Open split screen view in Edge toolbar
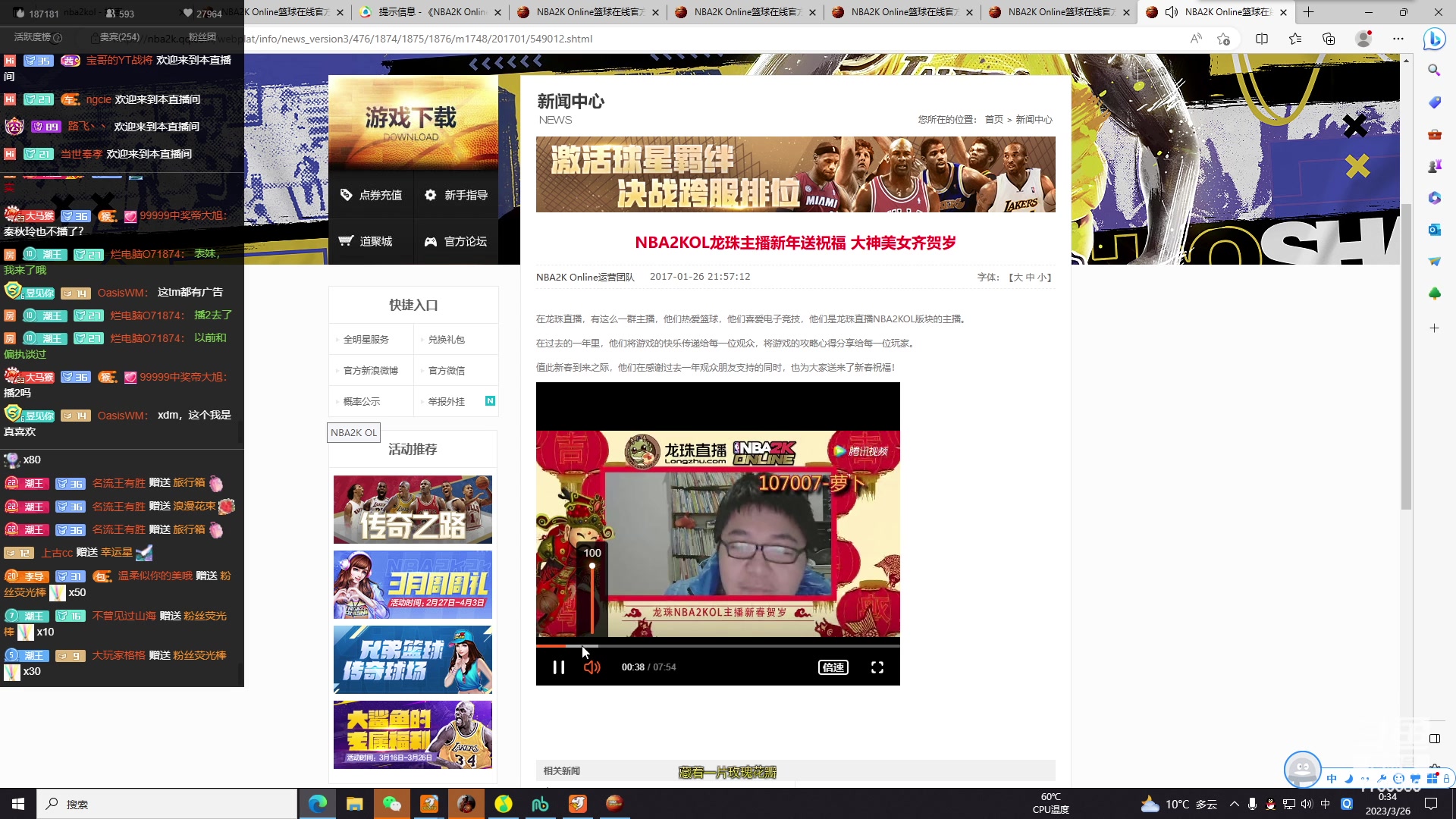 point(1262,39)
